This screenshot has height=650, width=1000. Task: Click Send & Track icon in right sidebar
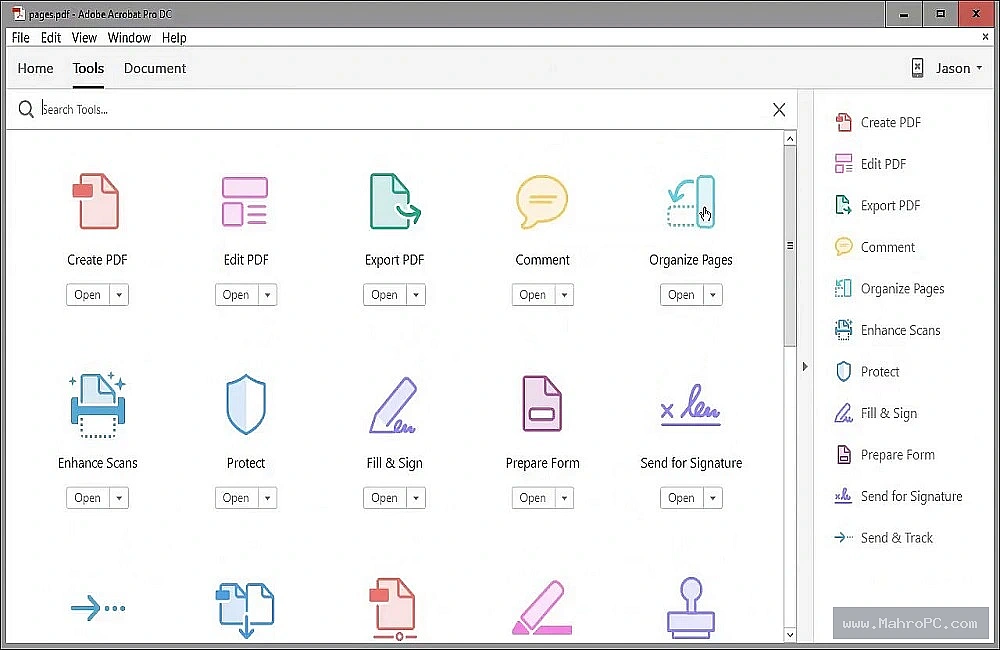tap(844, 537)
